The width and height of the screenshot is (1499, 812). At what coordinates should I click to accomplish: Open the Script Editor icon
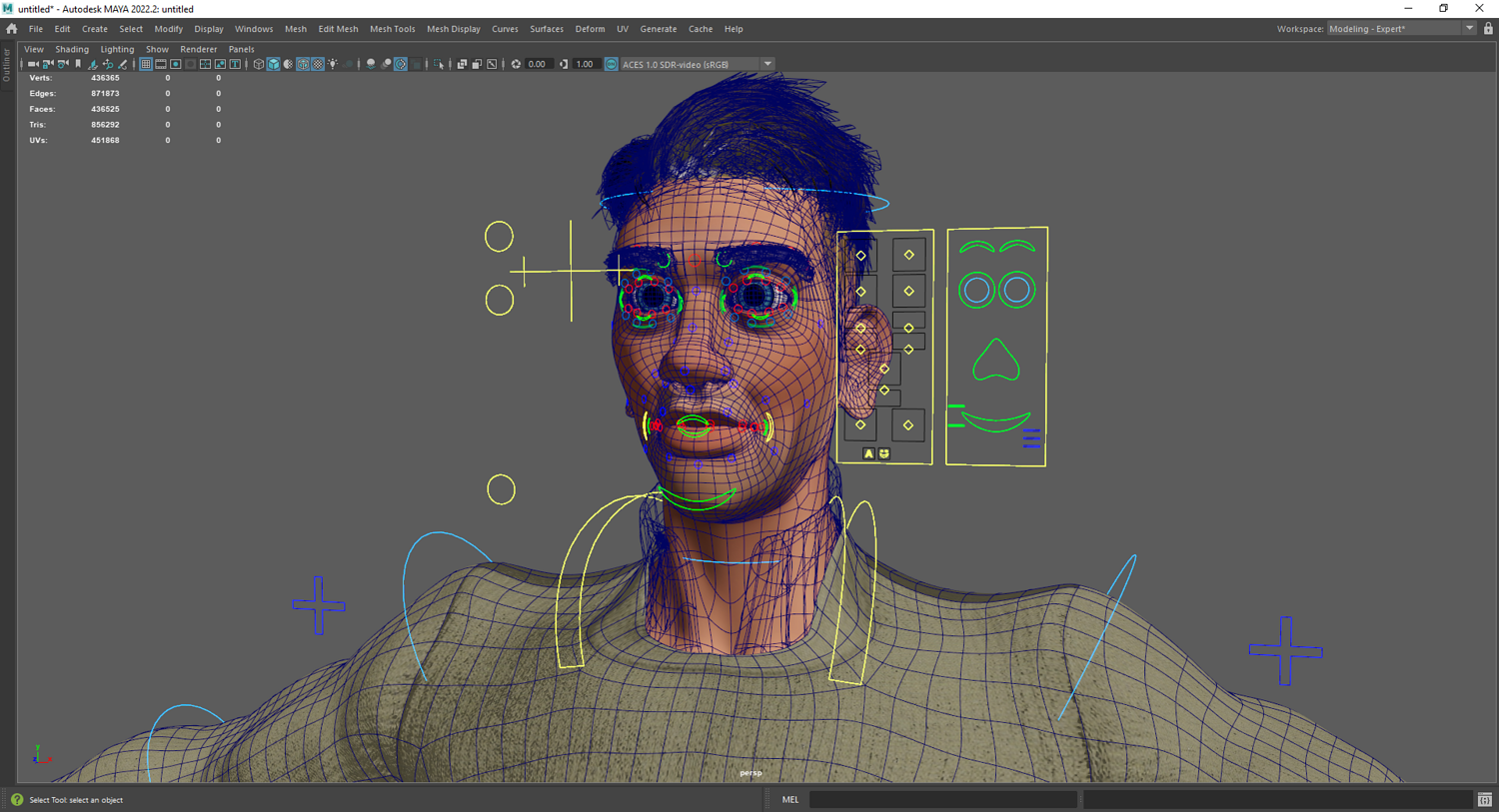(1485, 800)
